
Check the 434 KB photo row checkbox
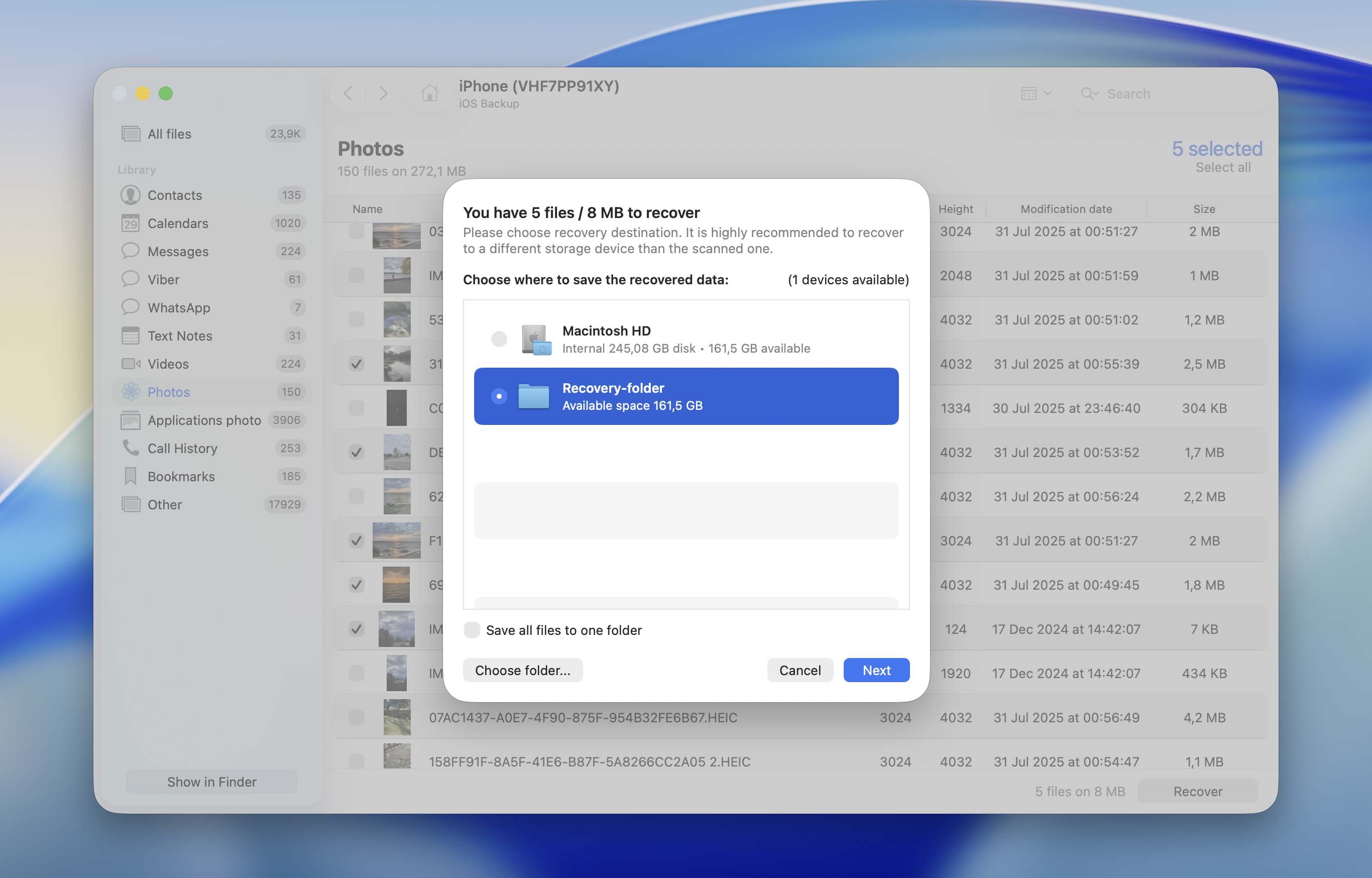pyautogui.click(x=356, y=674)
